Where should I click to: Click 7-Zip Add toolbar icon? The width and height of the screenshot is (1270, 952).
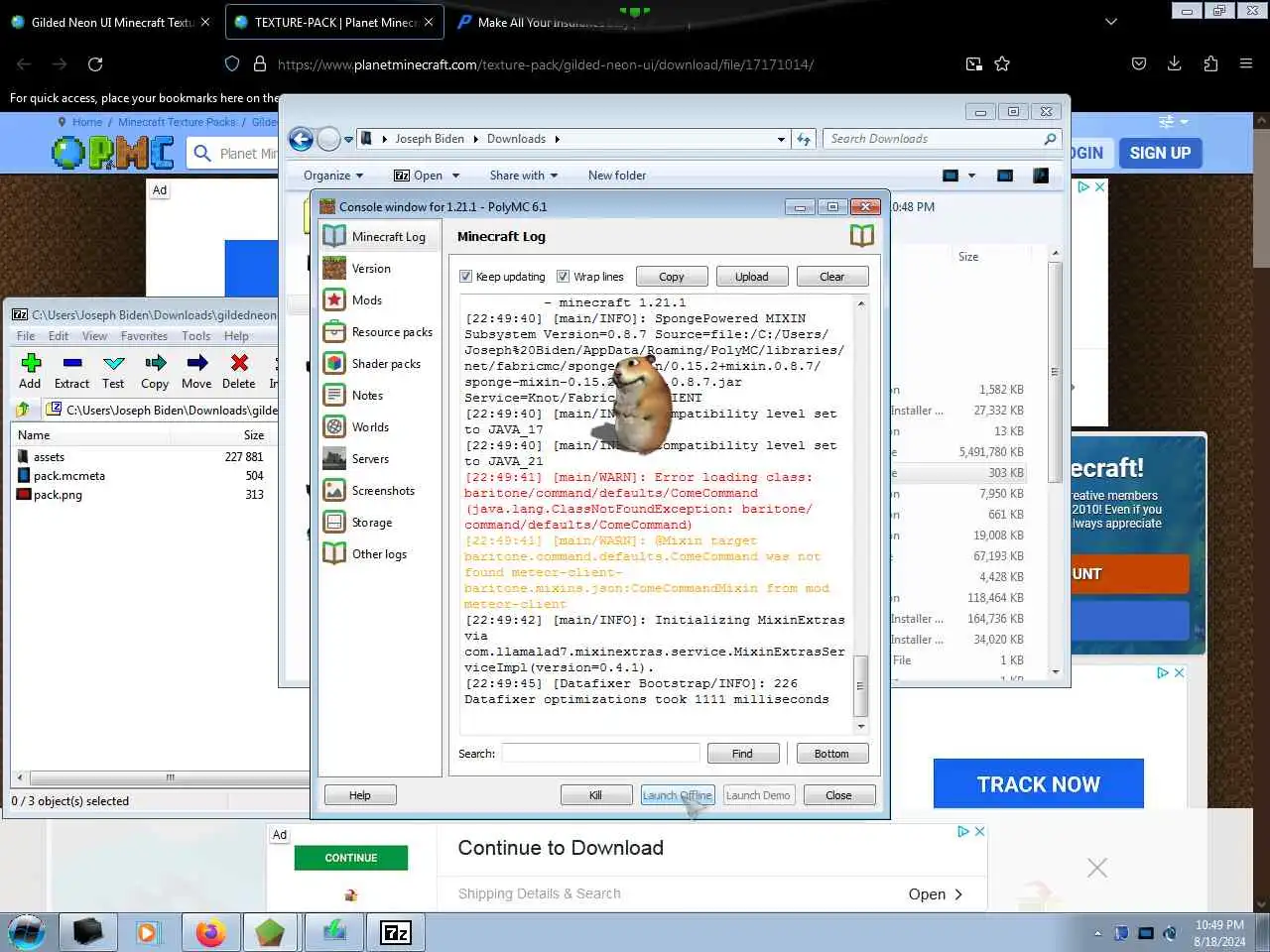(30, 372)
